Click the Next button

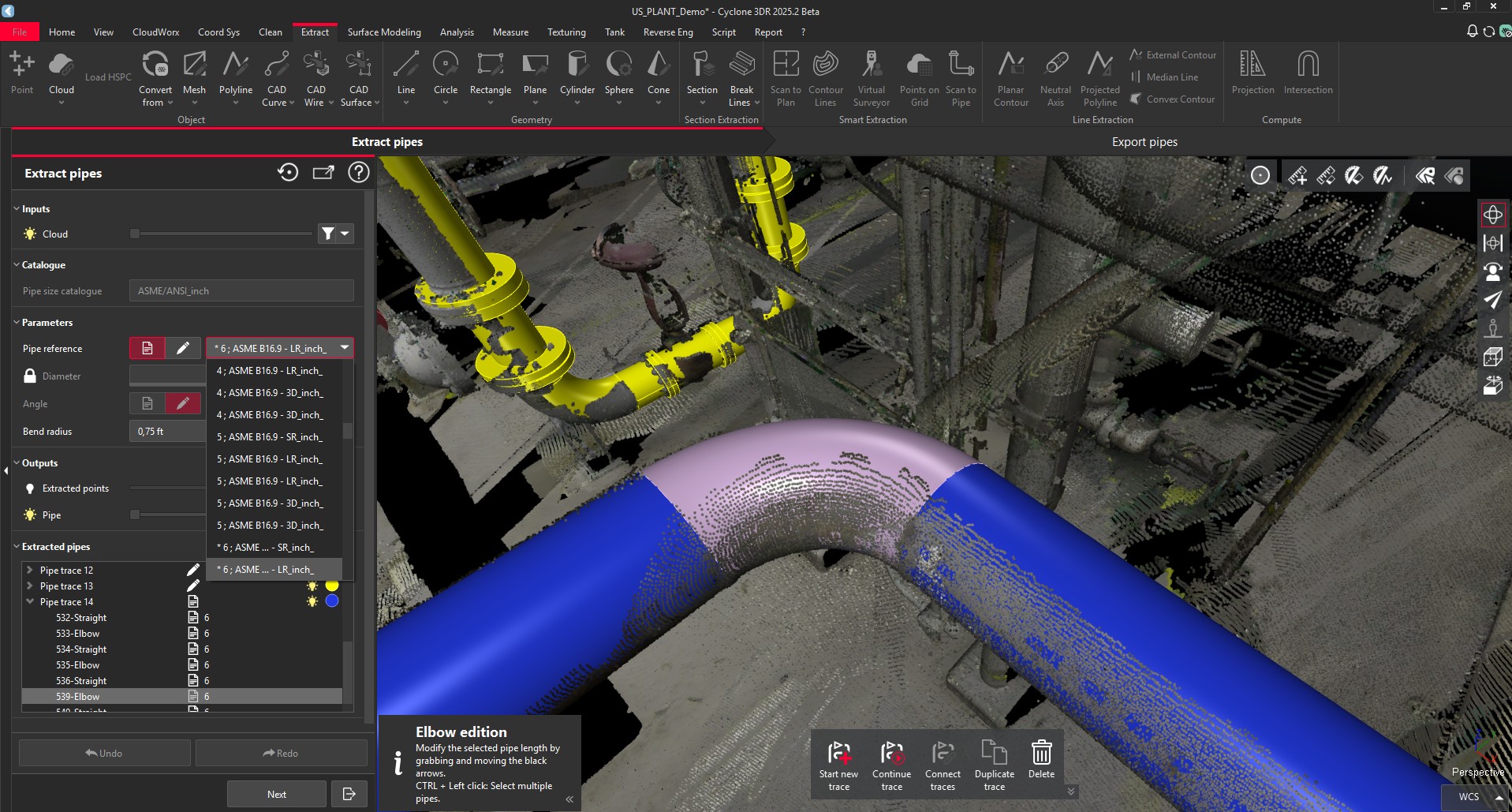(276, 793)
